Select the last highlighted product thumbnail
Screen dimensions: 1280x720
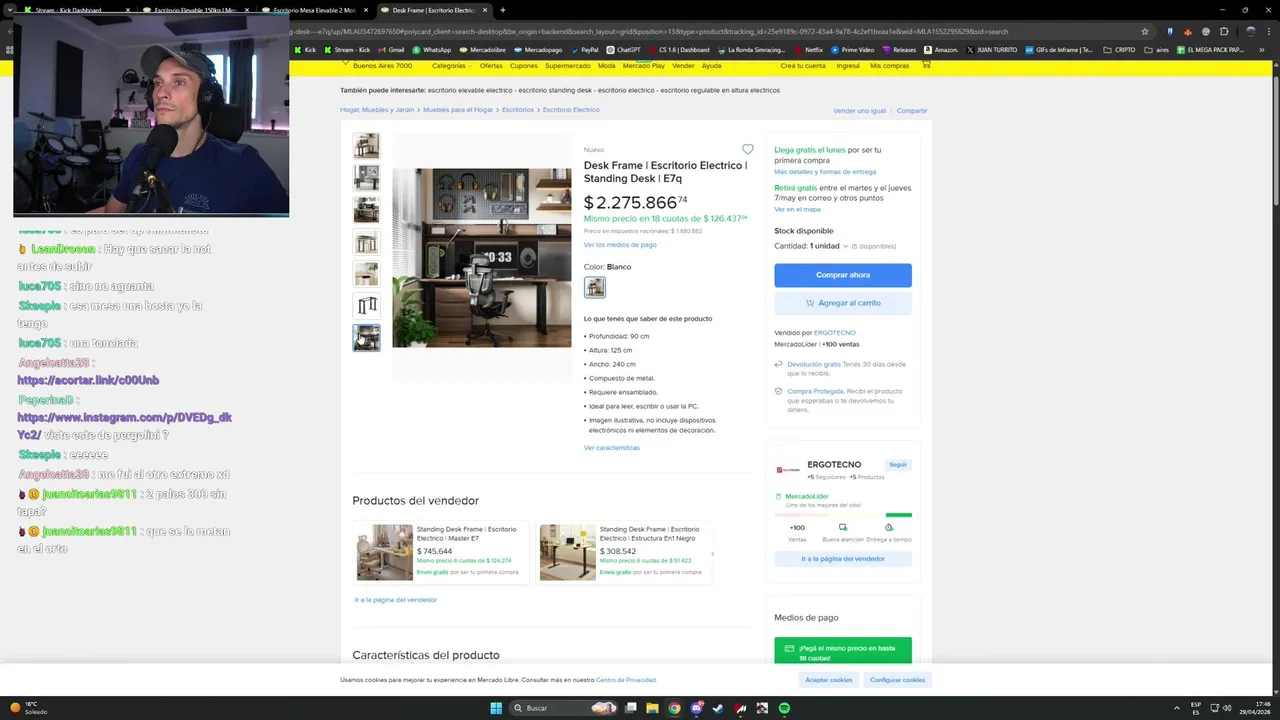[x=366, y=338]
